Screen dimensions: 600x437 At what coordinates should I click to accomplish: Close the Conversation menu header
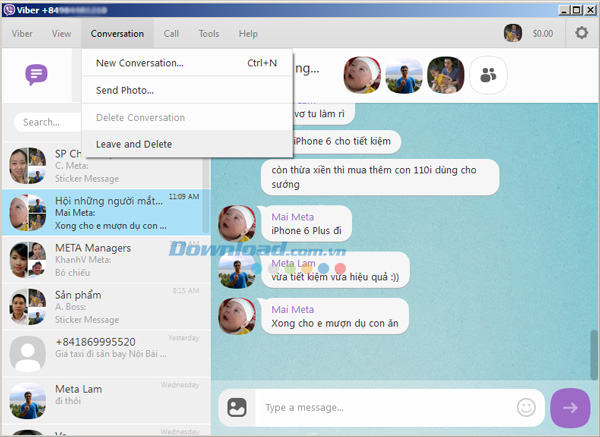[x=117, y=34]
